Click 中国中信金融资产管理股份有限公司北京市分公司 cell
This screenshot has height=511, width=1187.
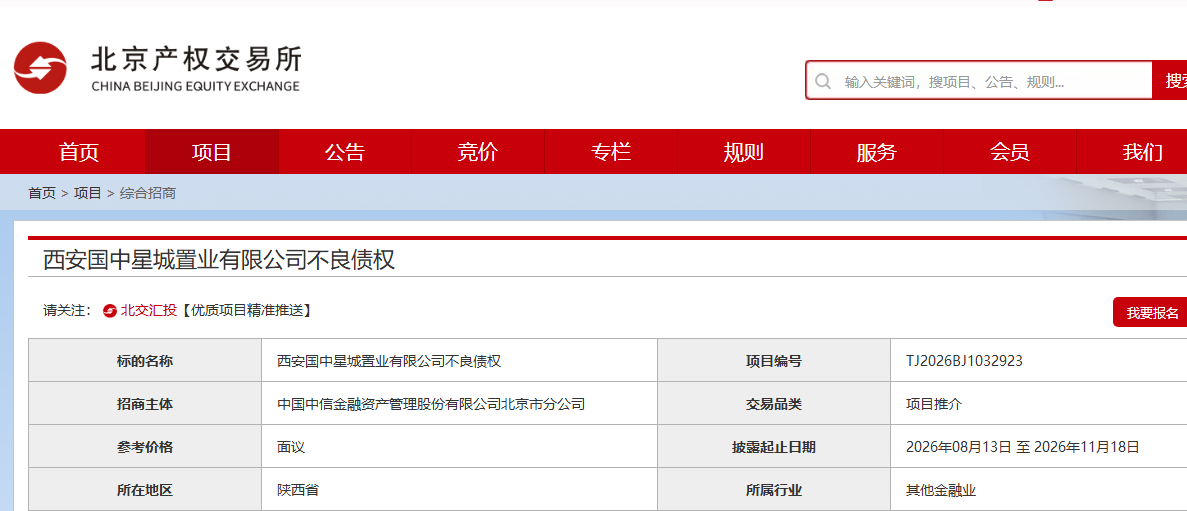(459, 404)
